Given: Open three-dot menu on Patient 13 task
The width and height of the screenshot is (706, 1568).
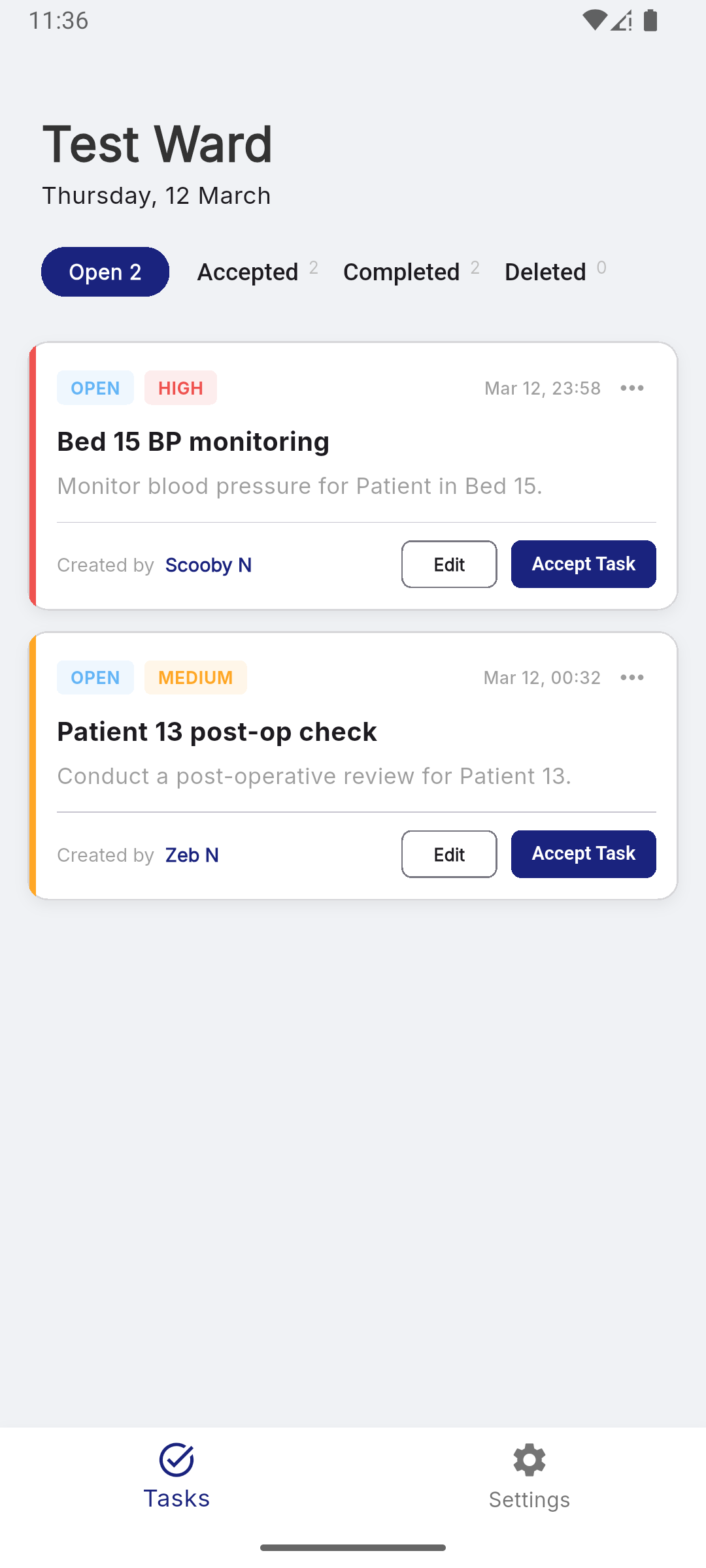Looking at the screenshot, I should pyautogui.click(x=632, y=678).
